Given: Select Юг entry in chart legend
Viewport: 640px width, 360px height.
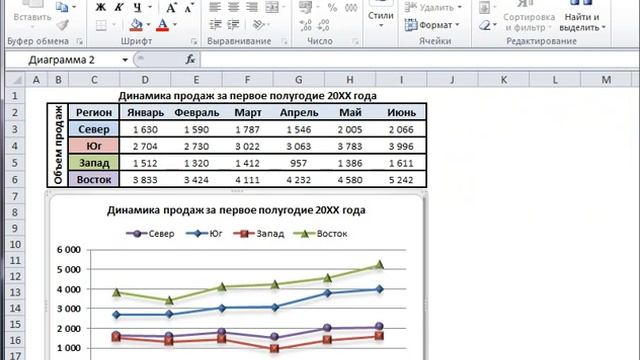Looking at the screenshot, I should (204, 234).
